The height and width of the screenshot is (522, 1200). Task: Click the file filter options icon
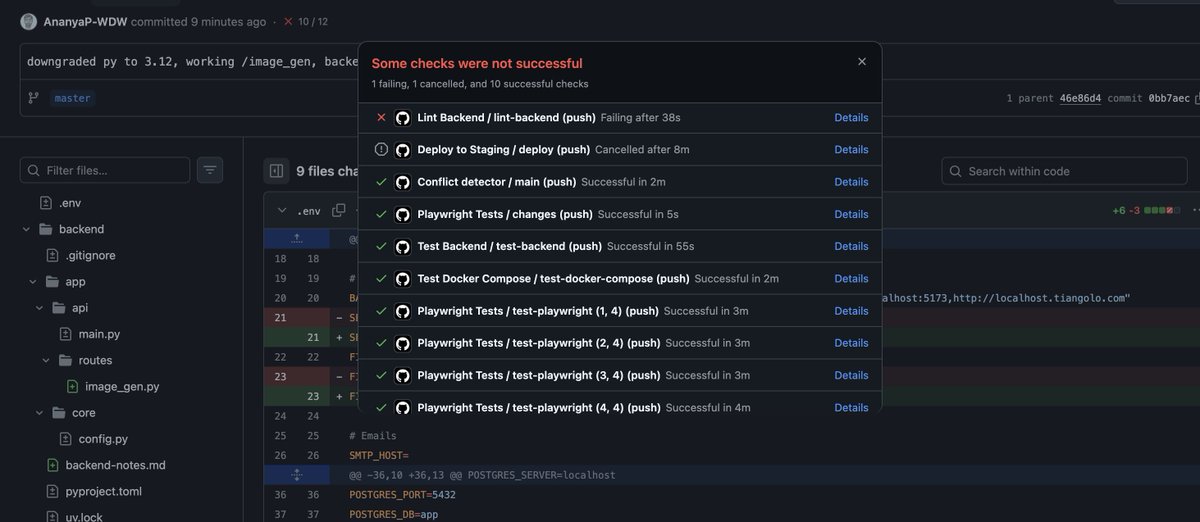click(210, 170)
